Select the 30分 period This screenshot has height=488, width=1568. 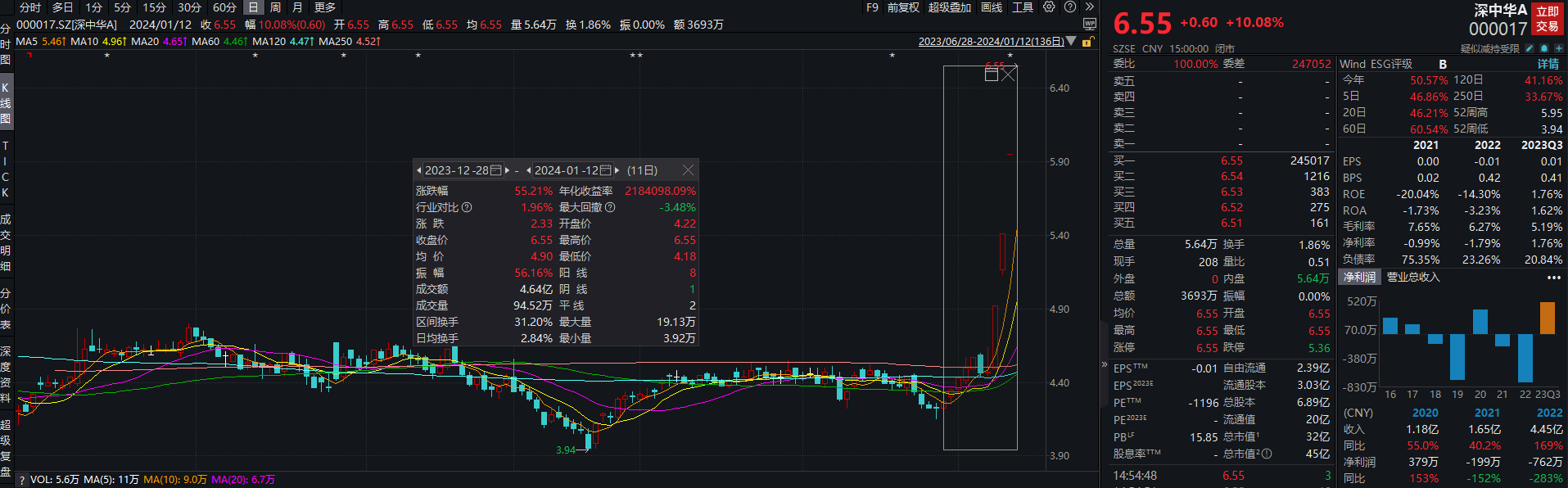[x=189, y=7]
